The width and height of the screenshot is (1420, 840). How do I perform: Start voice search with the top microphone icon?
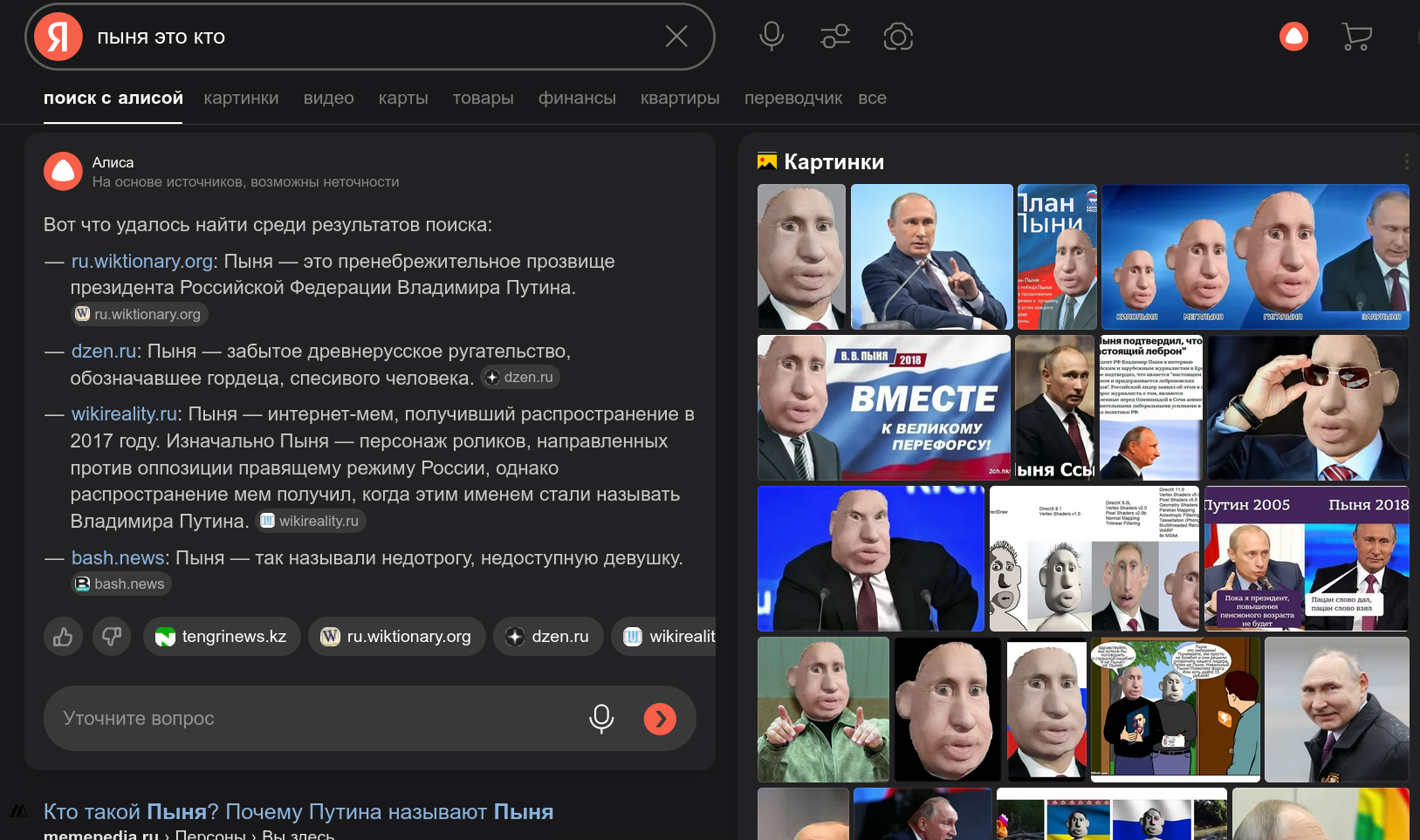[x=772, y=37]
